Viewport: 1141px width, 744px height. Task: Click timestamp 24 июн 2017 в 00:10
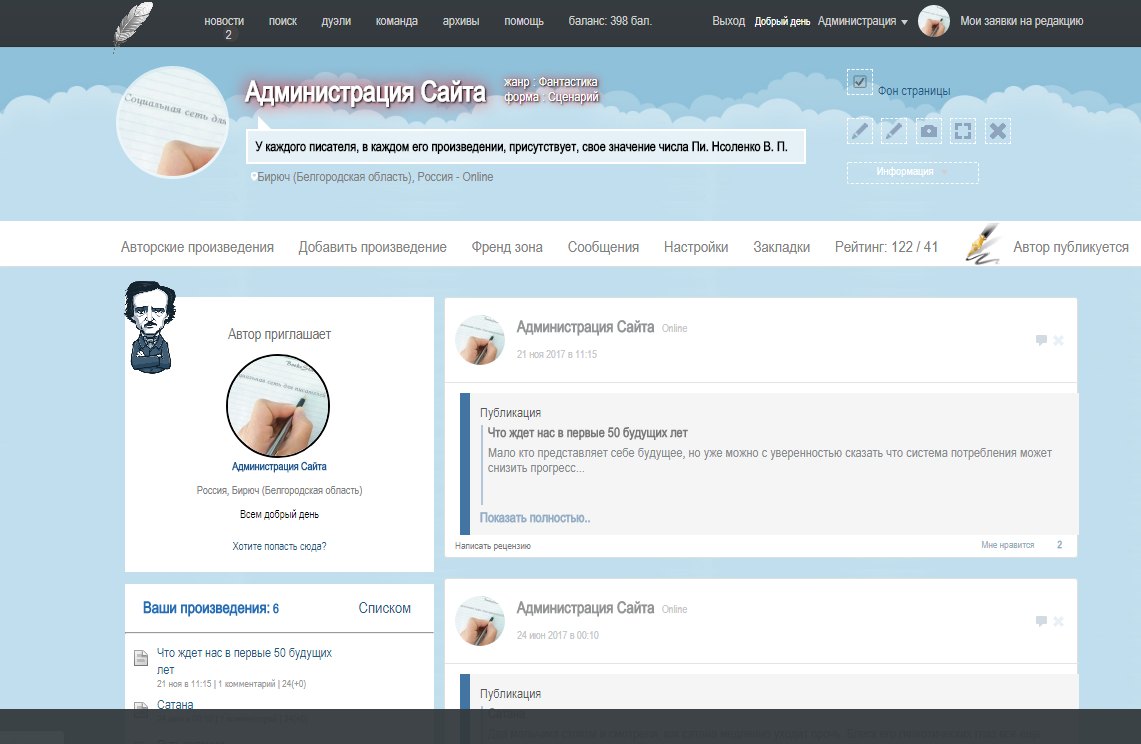point(557,635)
